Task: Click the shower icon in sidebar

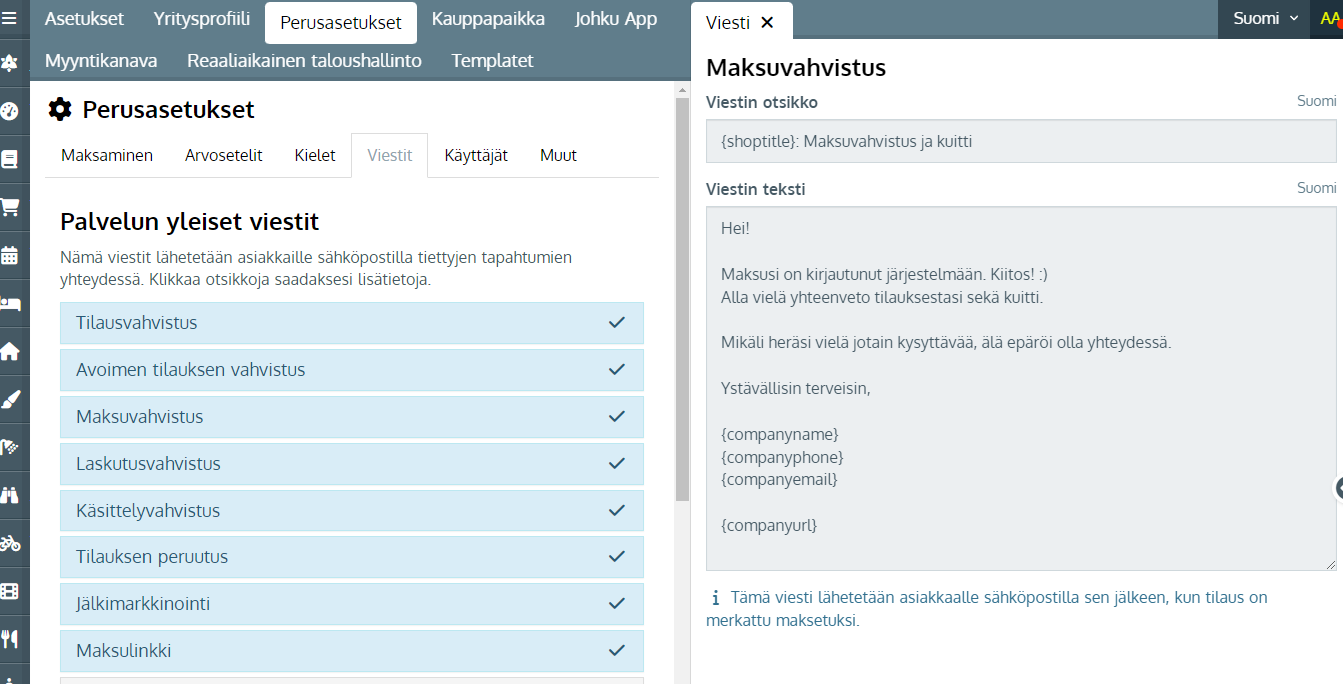Action: (10, 447)
